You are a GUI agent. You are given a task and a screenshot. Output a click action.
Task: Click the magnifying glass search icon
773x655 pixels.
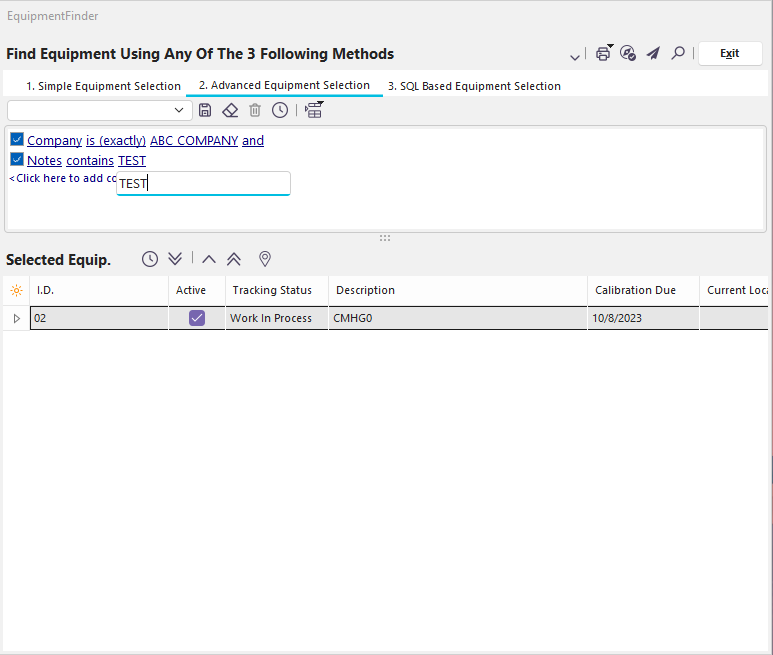[678, 53]
